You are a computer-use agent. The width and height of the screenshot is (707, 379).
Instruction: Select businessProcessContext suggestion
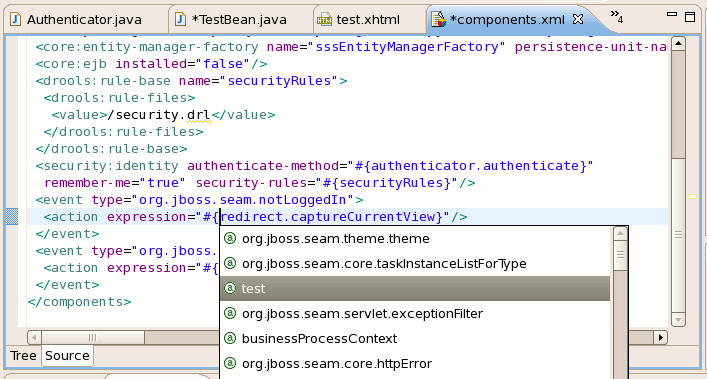415,338
